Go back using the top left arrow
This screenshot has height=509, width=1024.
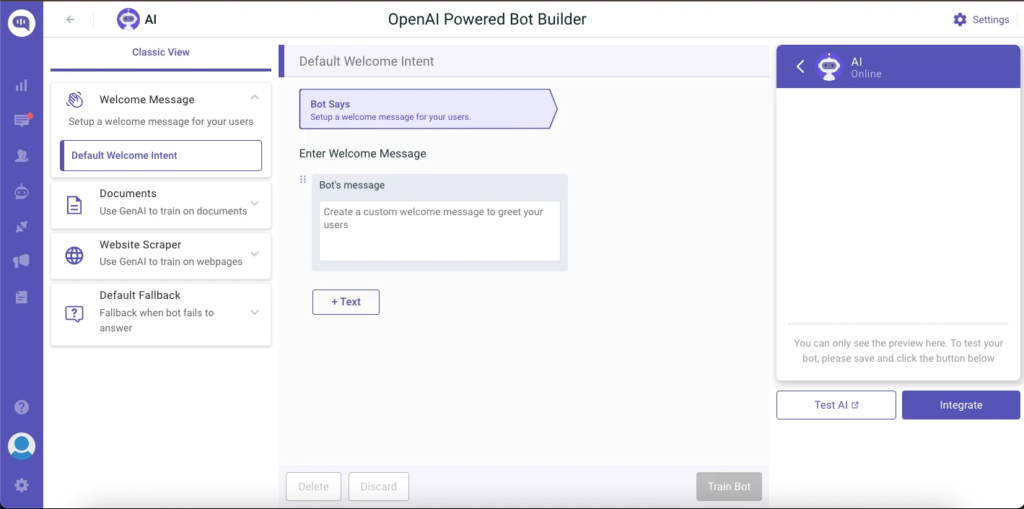pyautogui.click(x=71, y=20)
